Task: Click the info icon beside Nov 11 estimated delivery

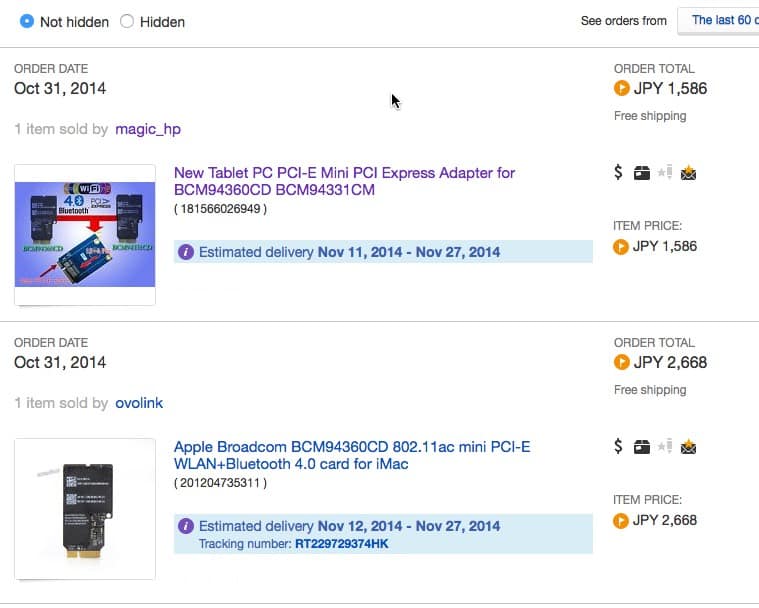Action: [x=185, y=252]
